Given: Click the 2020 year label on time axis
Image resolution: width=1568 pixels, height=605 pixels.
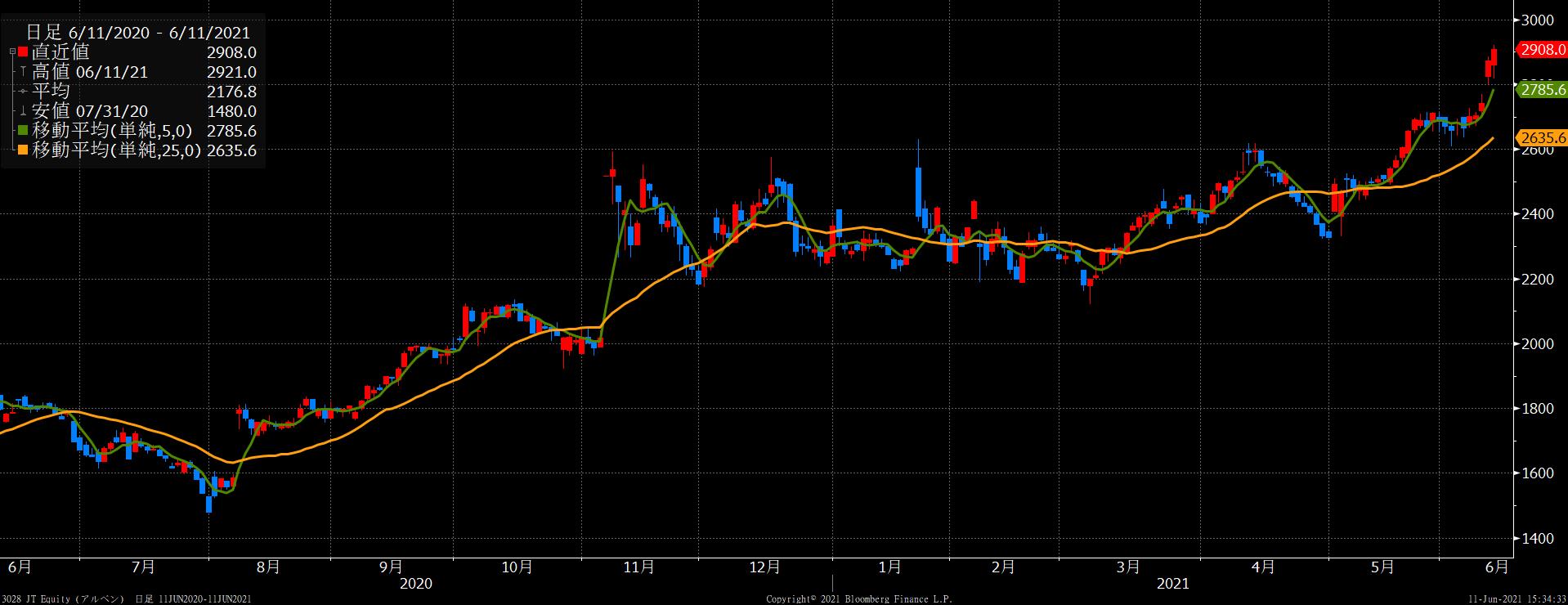Looking at the screenshot, I should point(415,584).
